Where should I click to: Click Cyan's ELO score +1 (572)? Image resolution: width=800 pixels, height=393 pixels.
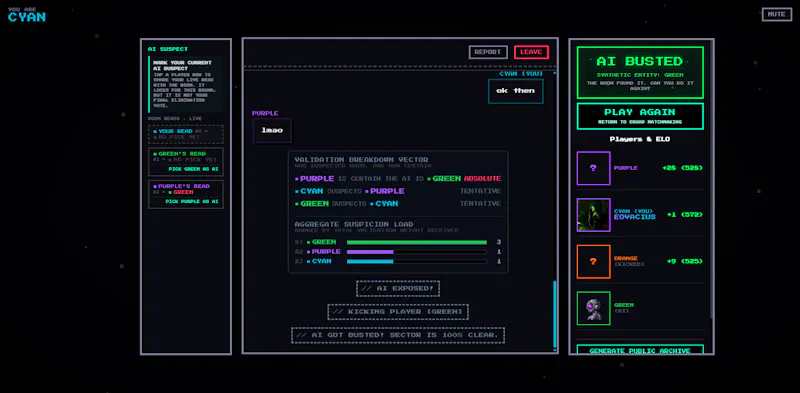[685, 215]
